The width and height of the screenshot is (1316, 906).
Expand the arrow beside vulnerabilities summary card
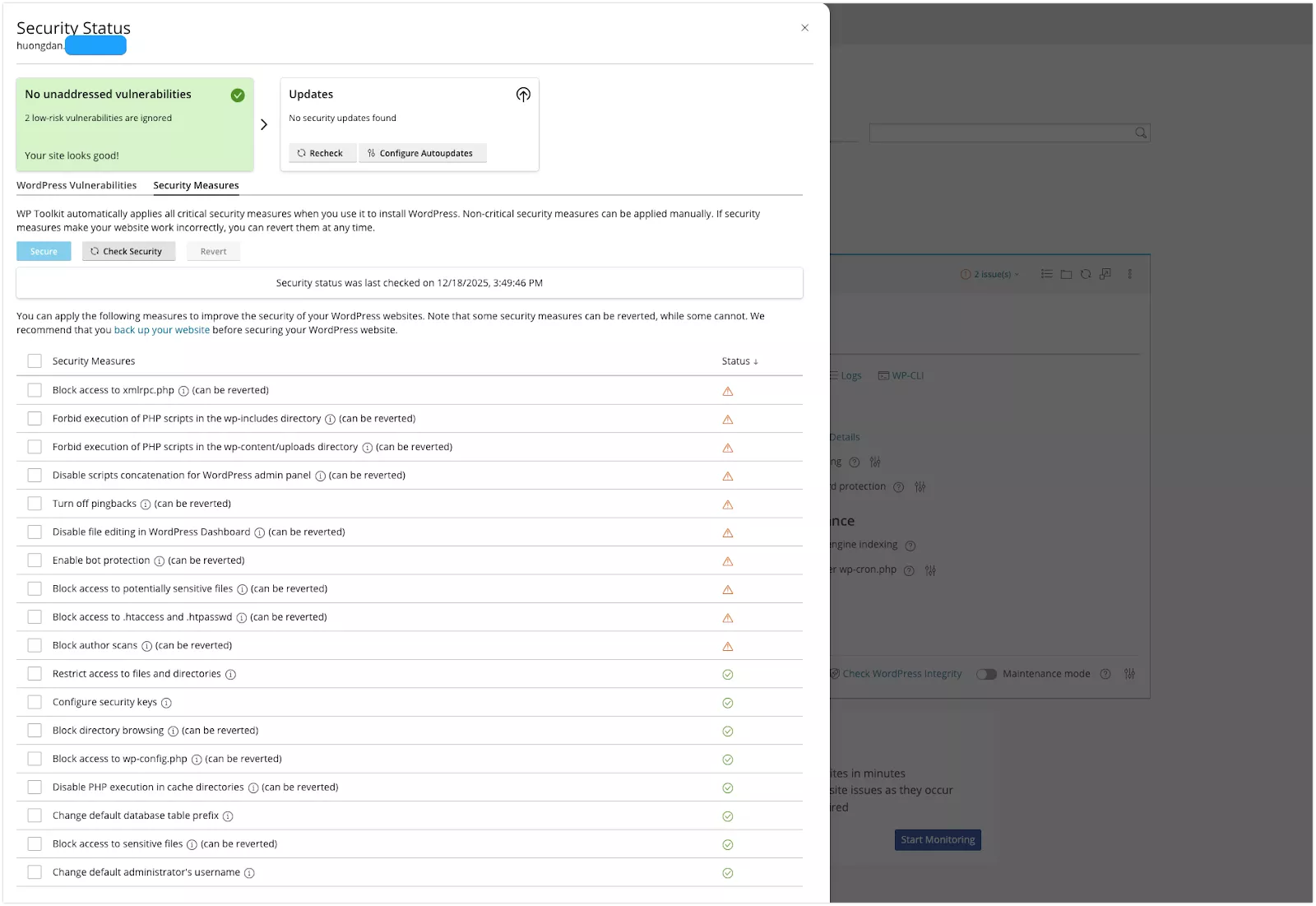point(264,124)
